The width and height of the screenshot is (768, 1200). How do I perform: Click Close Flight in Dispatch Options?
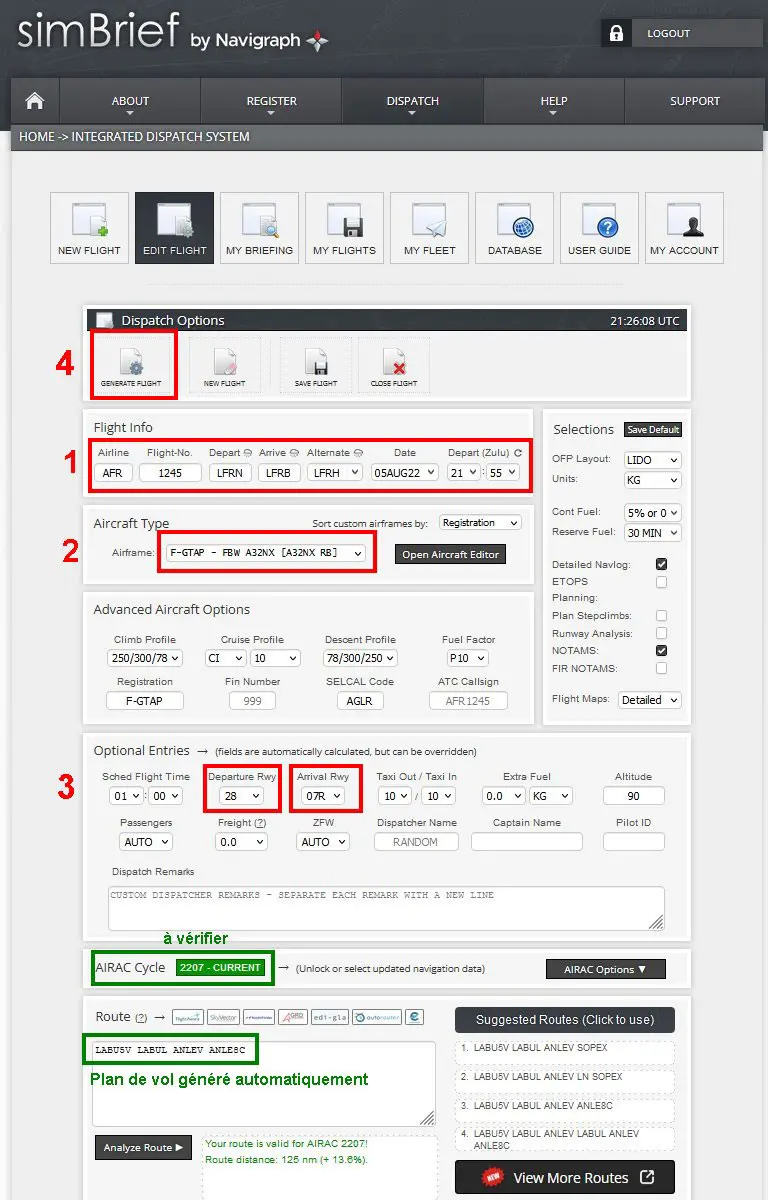pyautogui.click(x=394, y=366)
